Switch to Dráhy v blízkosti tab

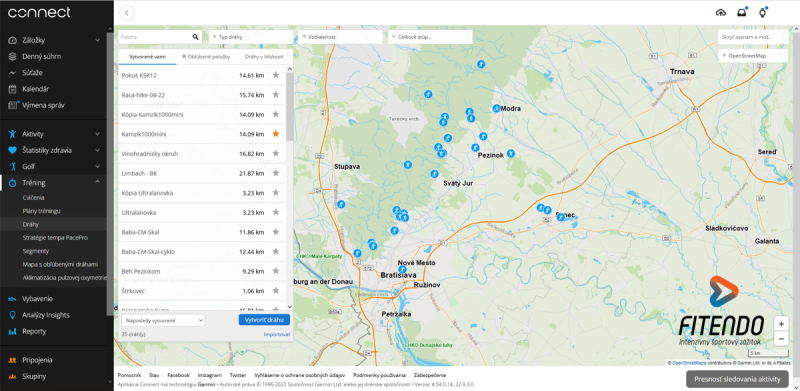coord(264,57)
